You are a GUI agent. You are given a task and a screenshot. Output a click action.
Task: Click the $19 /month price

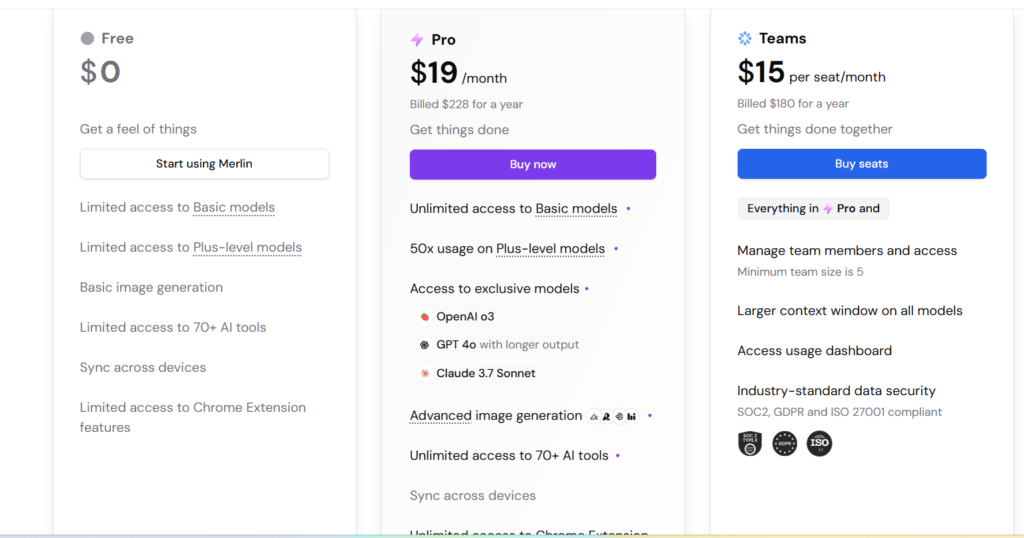[458, 72]
